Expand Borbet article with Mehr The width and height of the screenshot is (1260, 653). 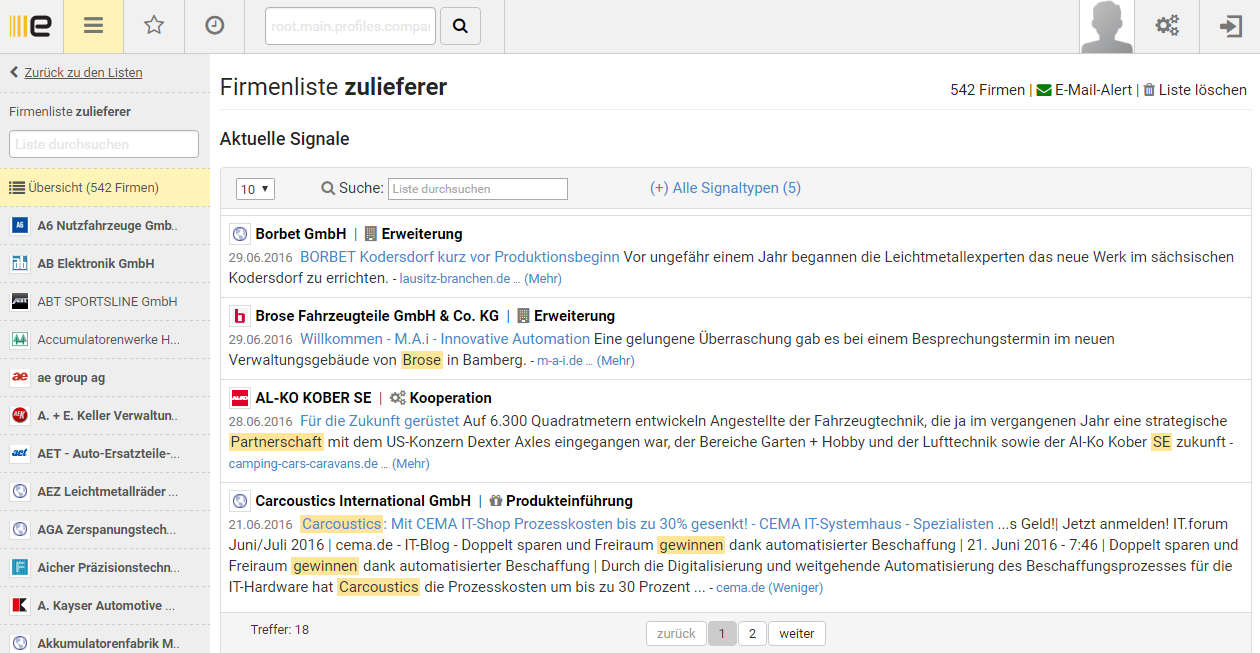coord(543,279)
